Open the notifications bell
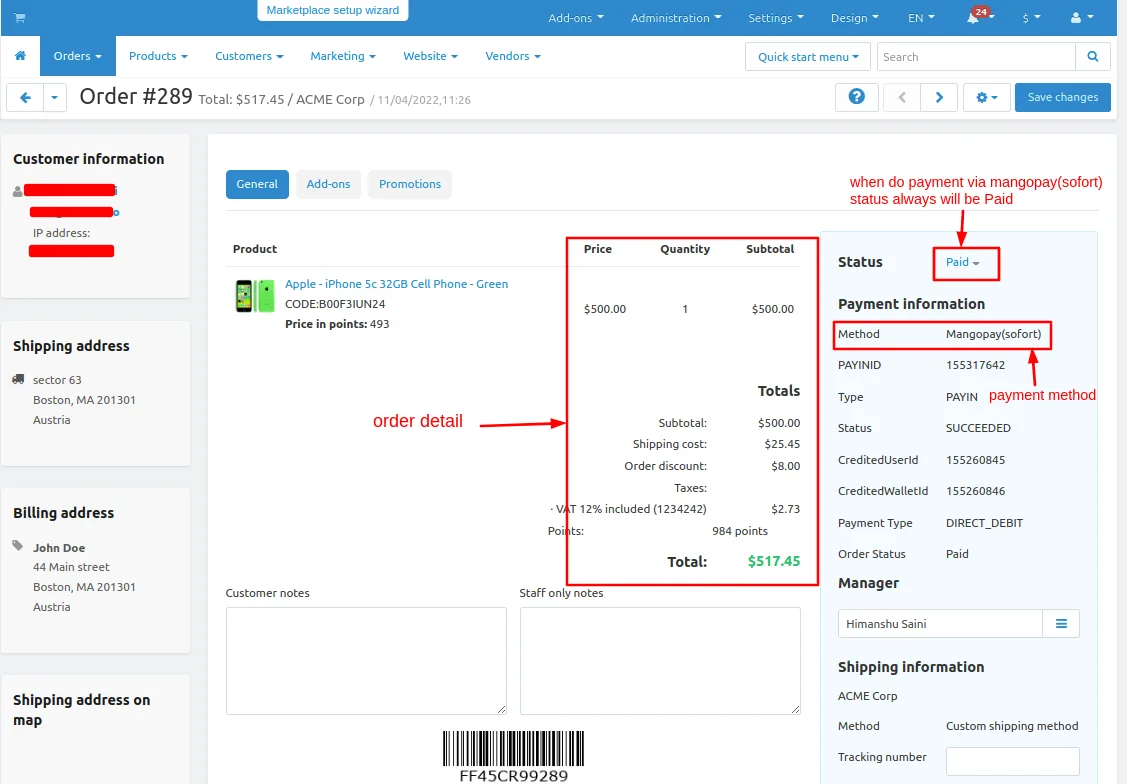 (973, 18)
